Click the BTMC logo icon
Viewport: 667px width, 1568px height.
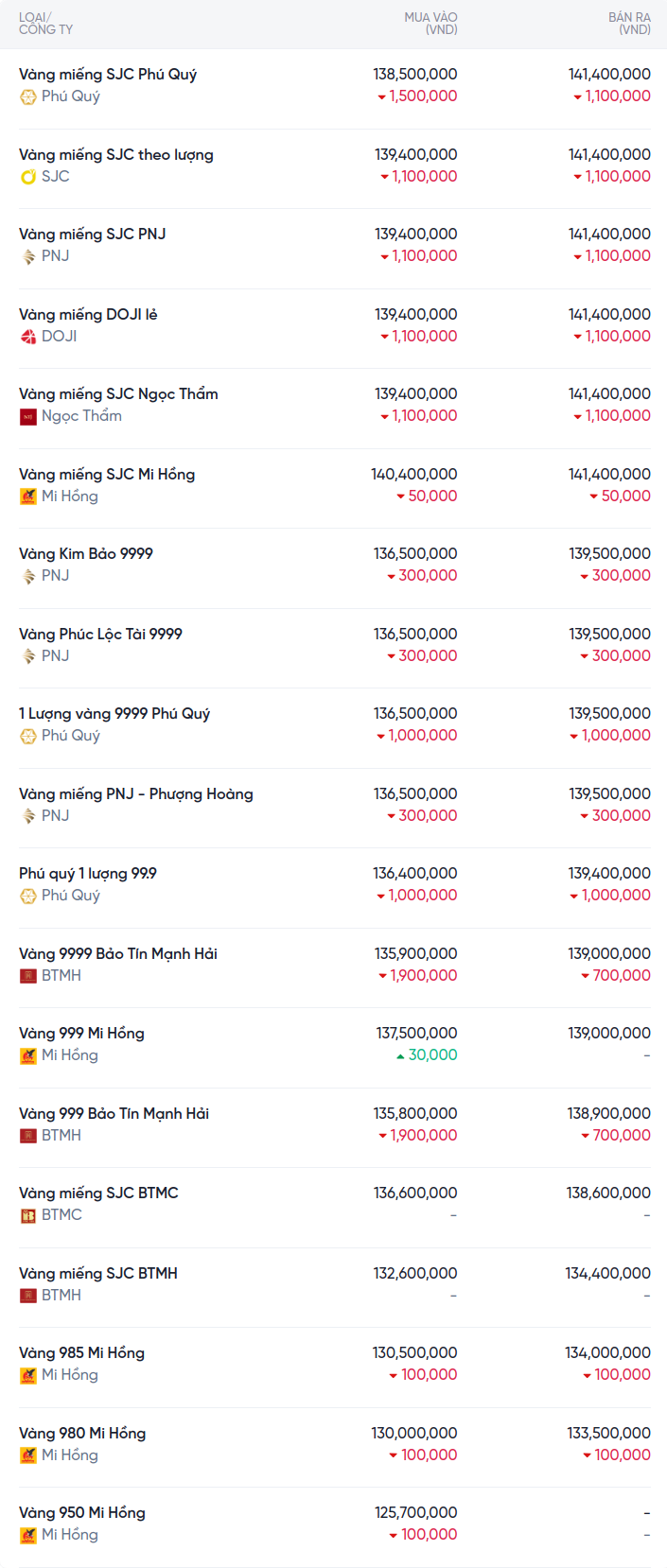(x=28, y=1215)
